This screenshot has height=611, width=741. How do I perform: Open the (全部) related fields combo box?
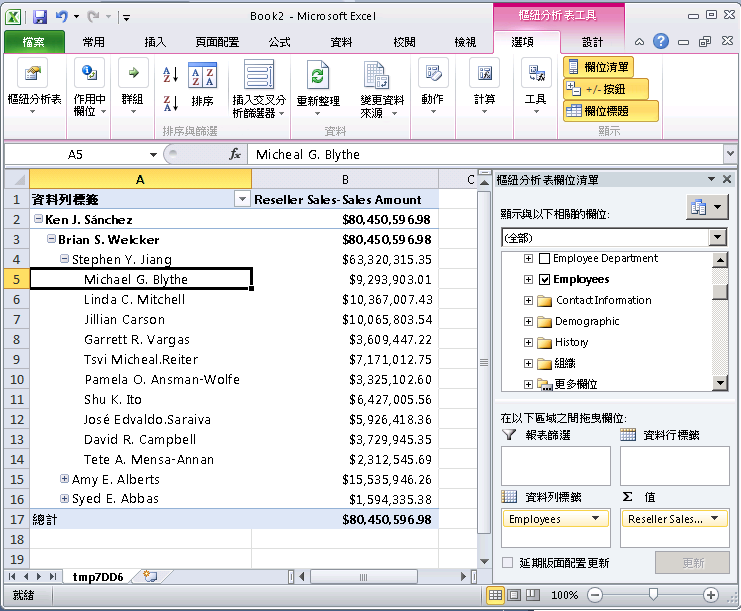coord(613,238)
